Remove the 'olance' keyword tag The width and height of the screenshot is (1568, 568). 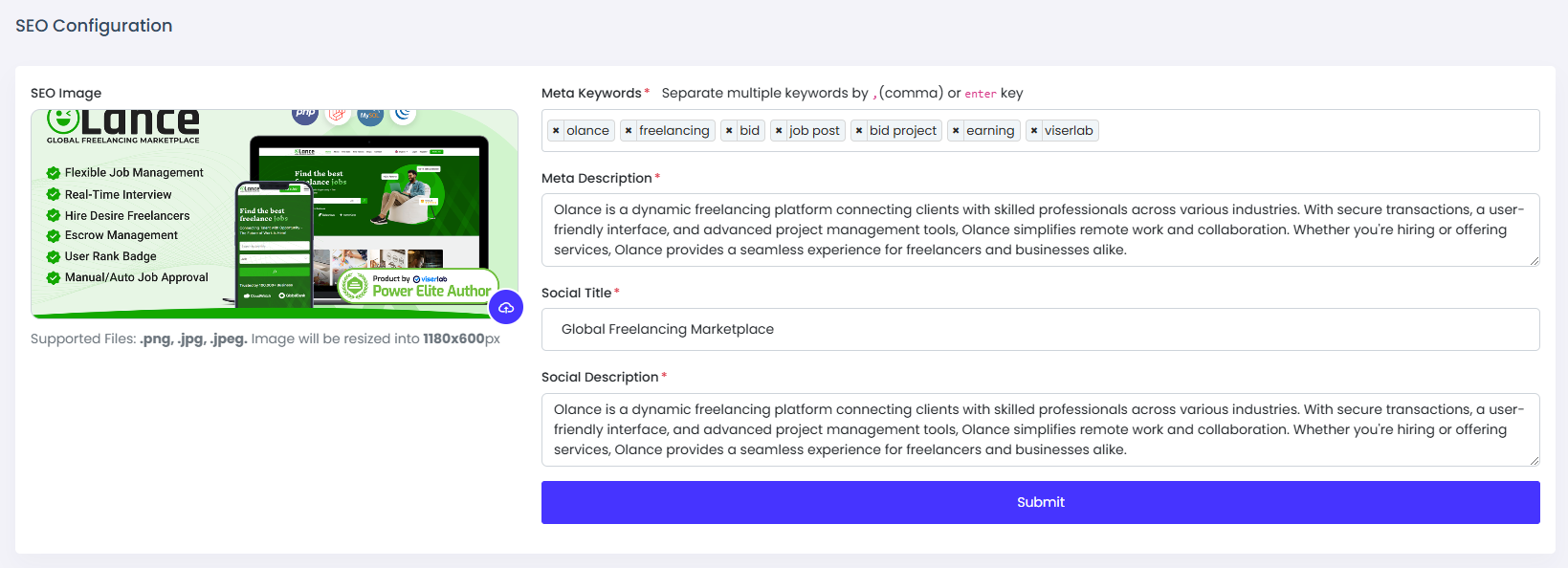pos(556,131)
